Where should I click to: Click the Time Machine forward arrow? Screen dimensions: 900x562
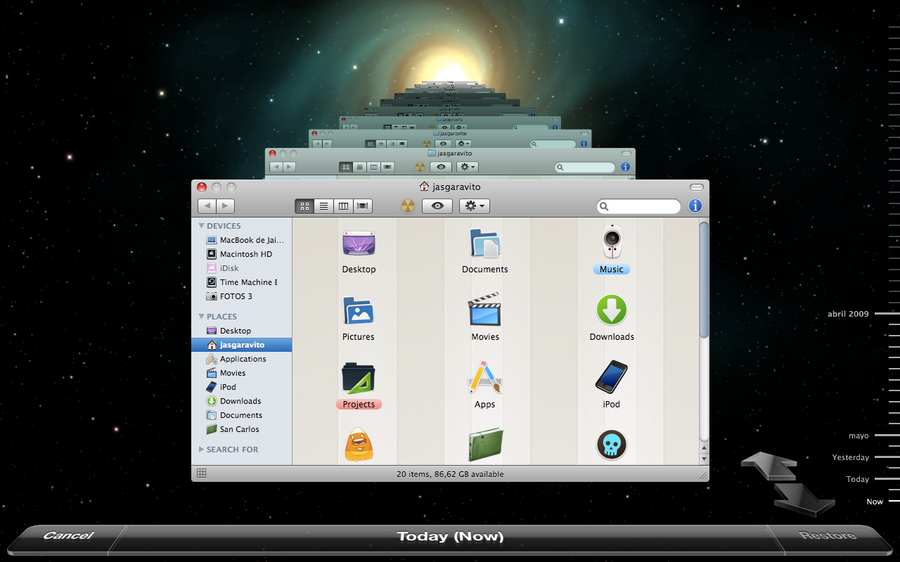[x=804, y=499]
